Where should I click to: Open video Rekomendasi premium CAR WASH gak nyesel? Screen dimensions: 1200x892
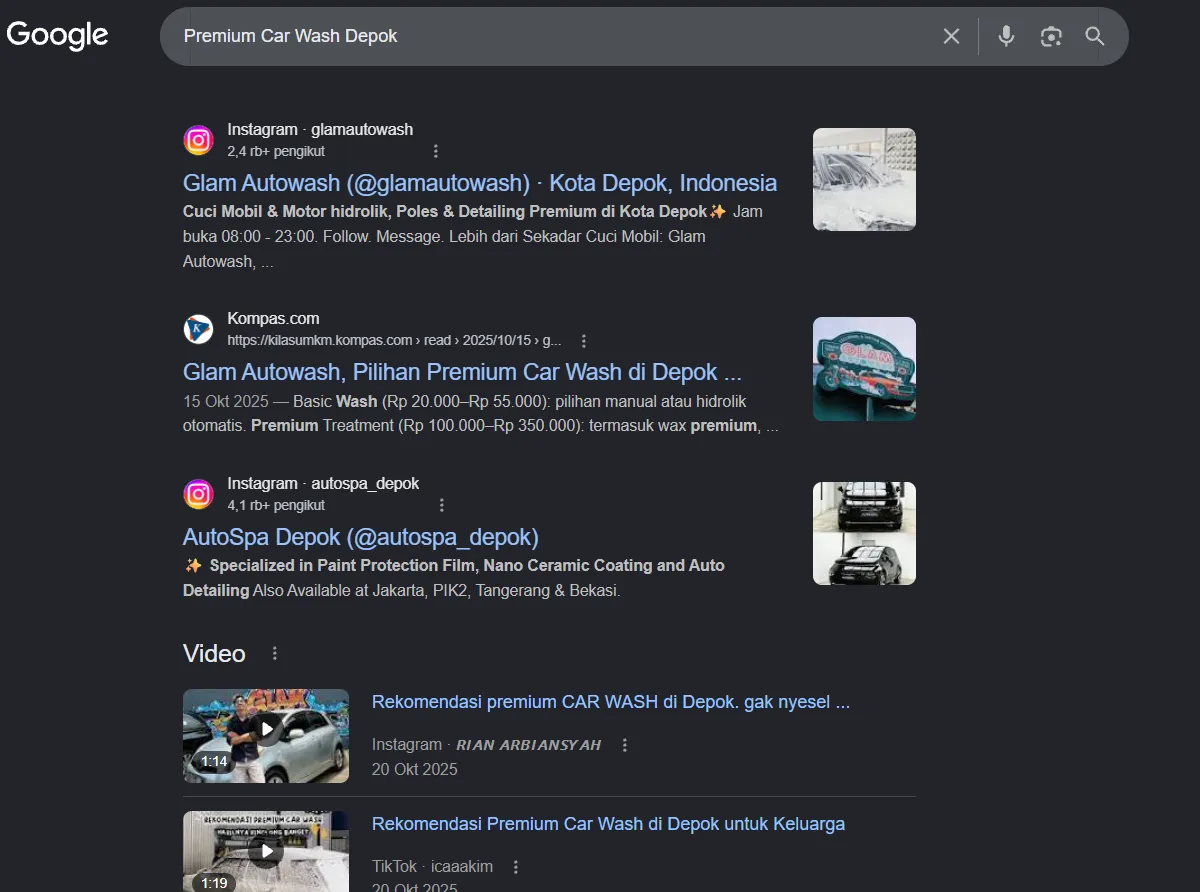coord(611,702)
